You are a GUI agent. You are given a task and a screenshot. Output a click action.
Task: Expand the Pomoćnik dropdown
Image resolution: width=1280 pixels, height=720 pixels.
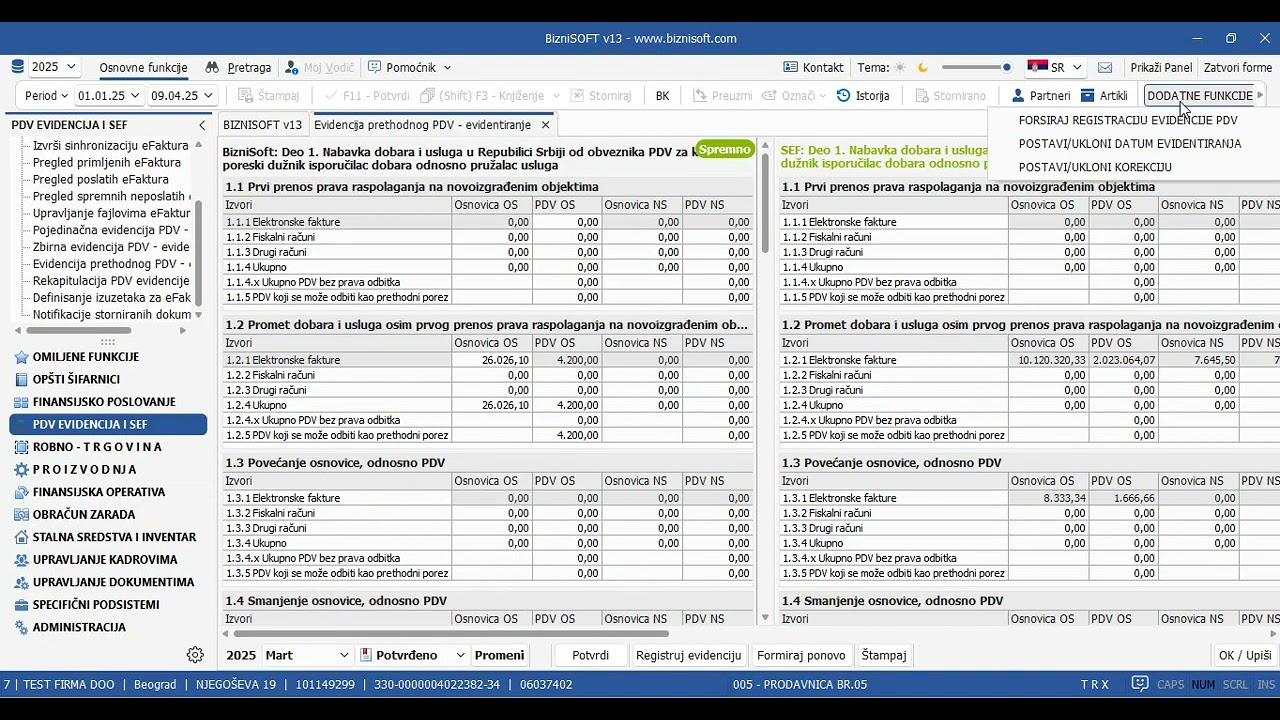click(x=447, y=67)
